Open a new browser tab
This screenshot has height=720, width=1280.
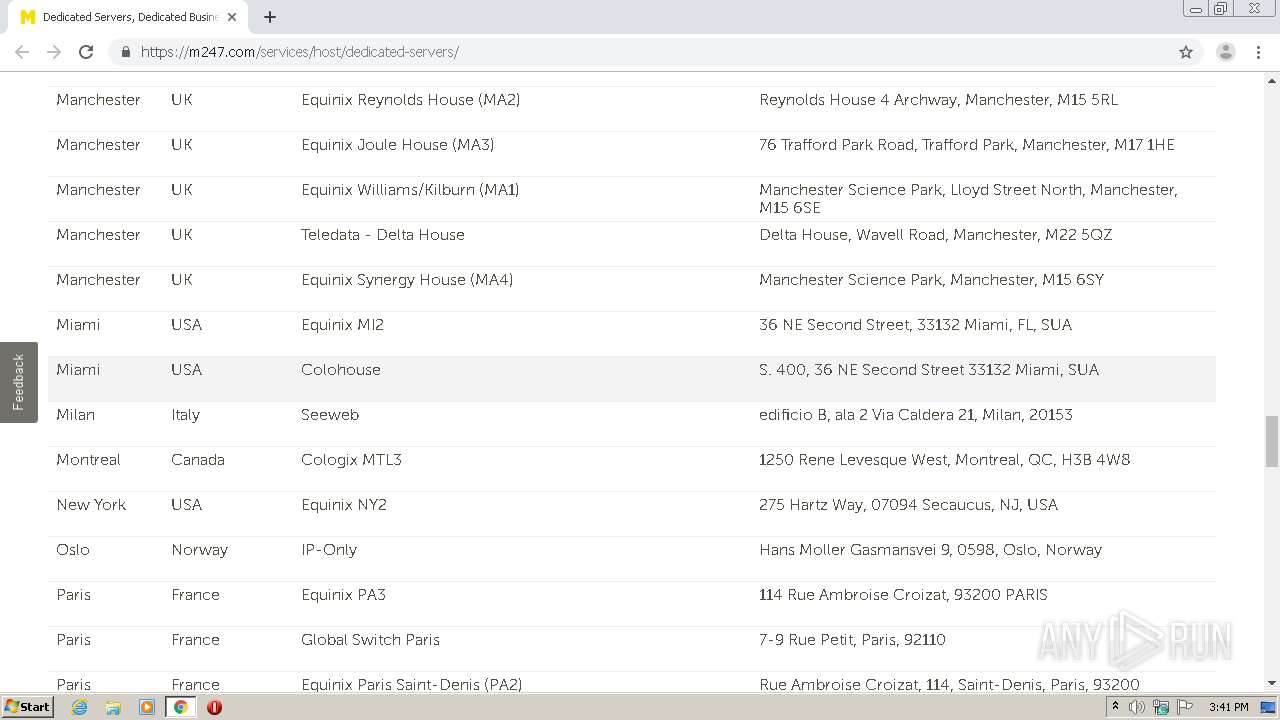coord(270,17)
